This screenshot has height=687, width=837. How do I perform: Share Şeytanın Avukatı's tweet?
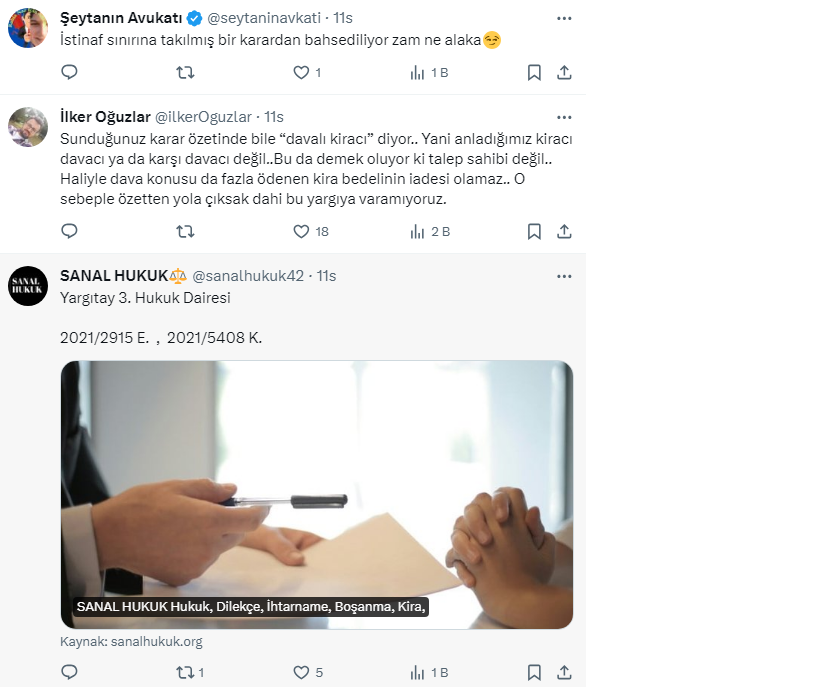tap(564, 72)
